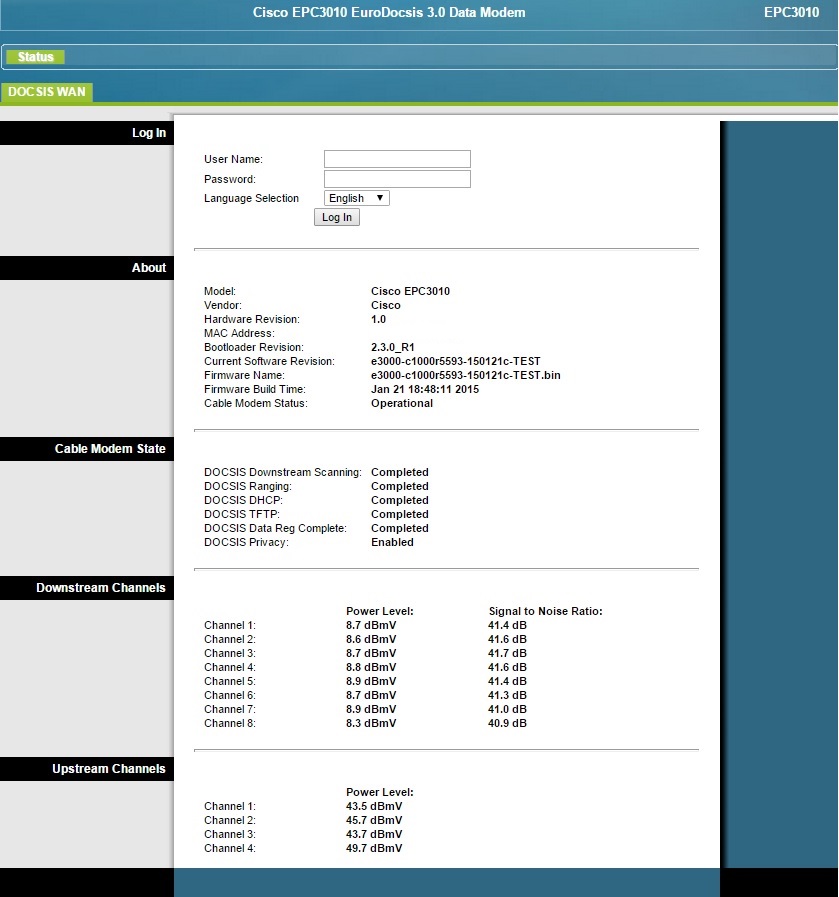Select the page title 'Cisco EPC3010 EuroDocsis 3.0 Data Modem'

(x=389, y=13)
